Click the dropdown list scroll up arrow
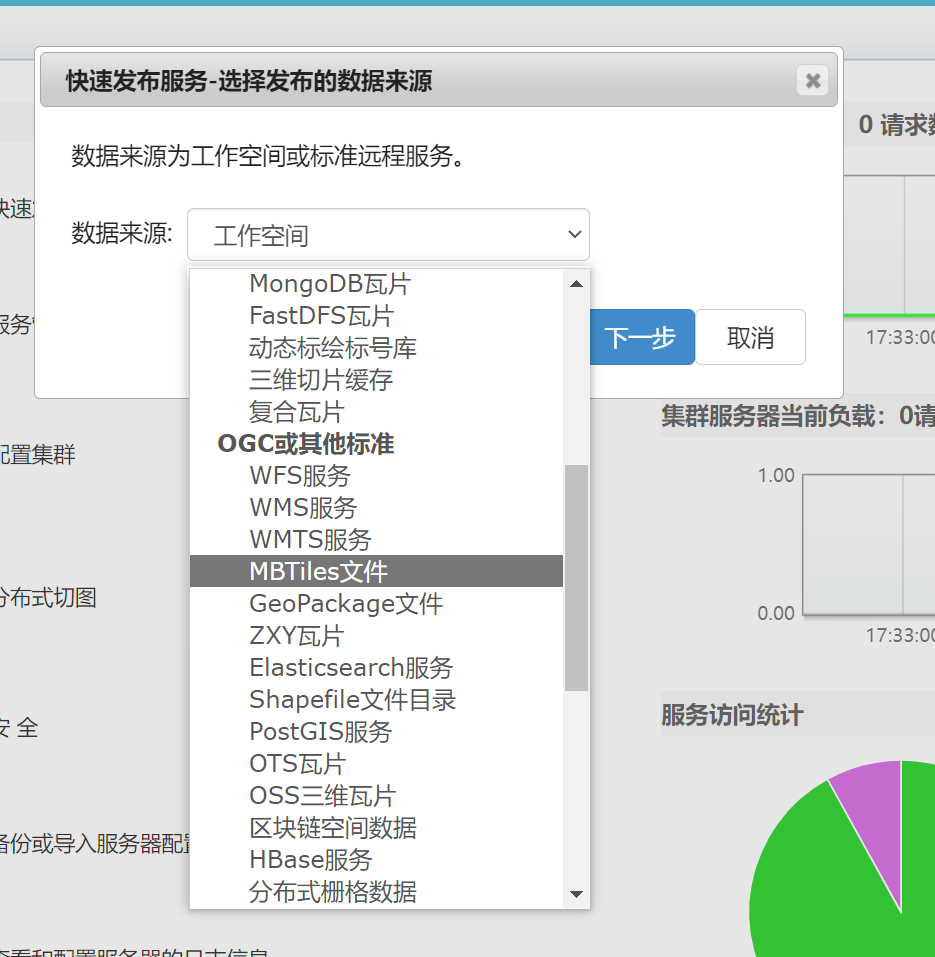 coord(576,284)
